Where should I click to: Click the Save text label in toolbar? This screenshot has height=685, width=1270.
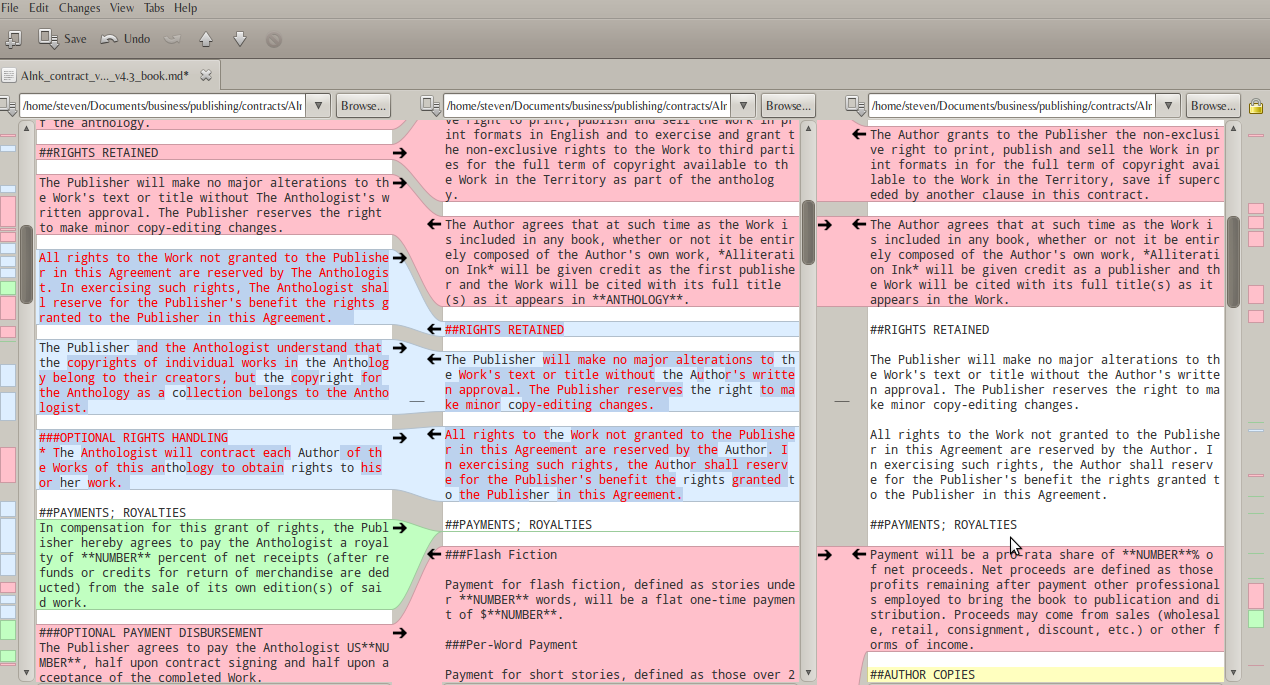point(75,39)
